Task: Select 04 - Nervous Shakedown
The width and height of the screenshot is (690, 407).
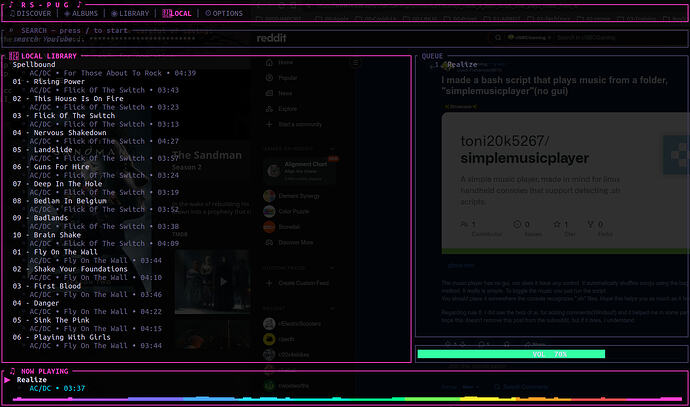Action: coord(59,133)
